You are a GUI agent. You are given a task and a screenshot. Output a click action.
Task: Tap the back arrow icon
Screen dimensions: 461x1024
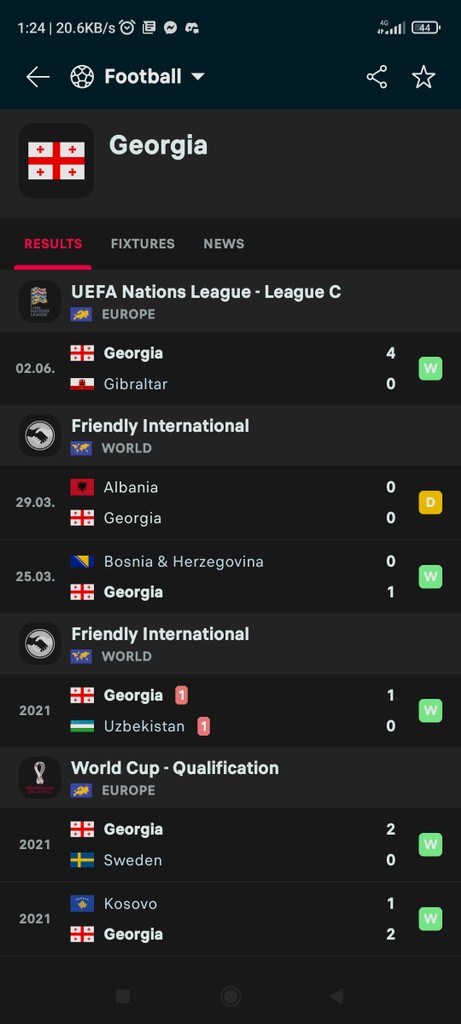37,77
